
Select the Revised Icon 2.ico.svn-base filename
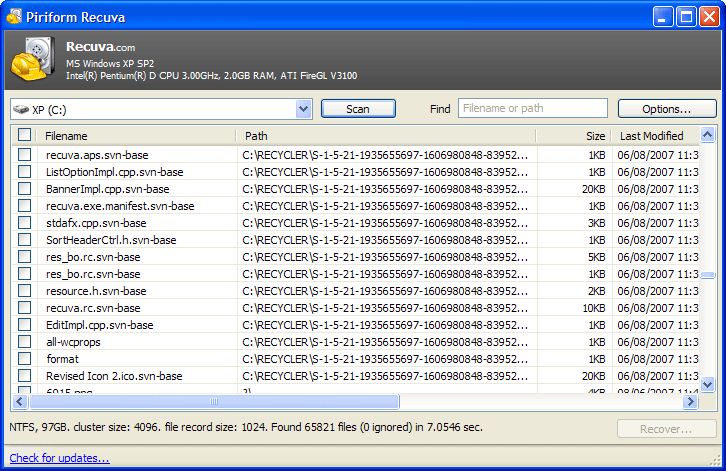114,376
